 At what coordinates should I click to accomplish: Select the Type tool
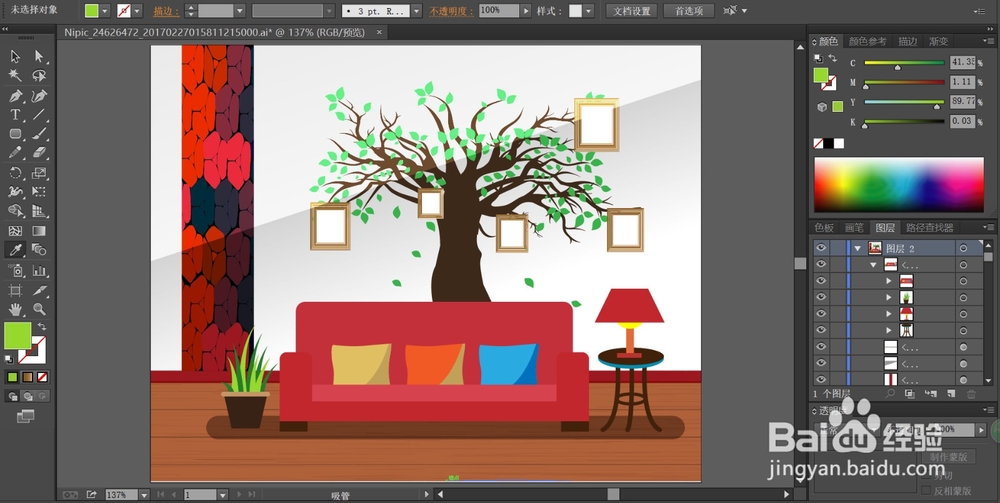[15, 115]
